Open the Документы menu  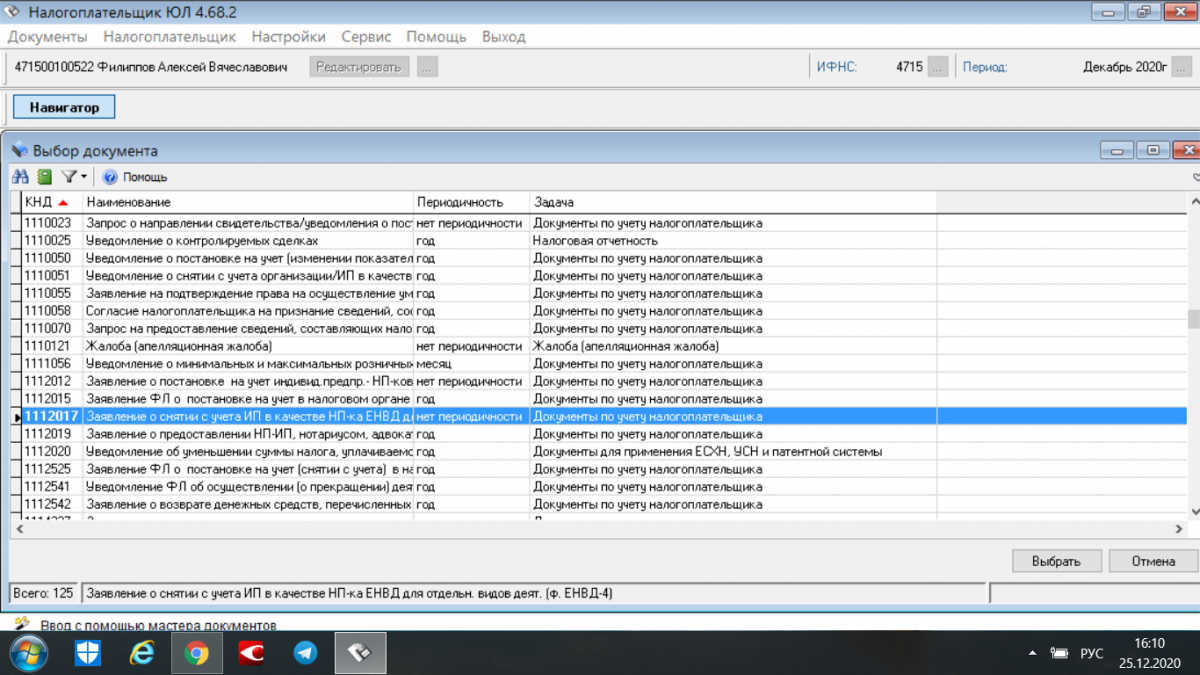[47, 36]
